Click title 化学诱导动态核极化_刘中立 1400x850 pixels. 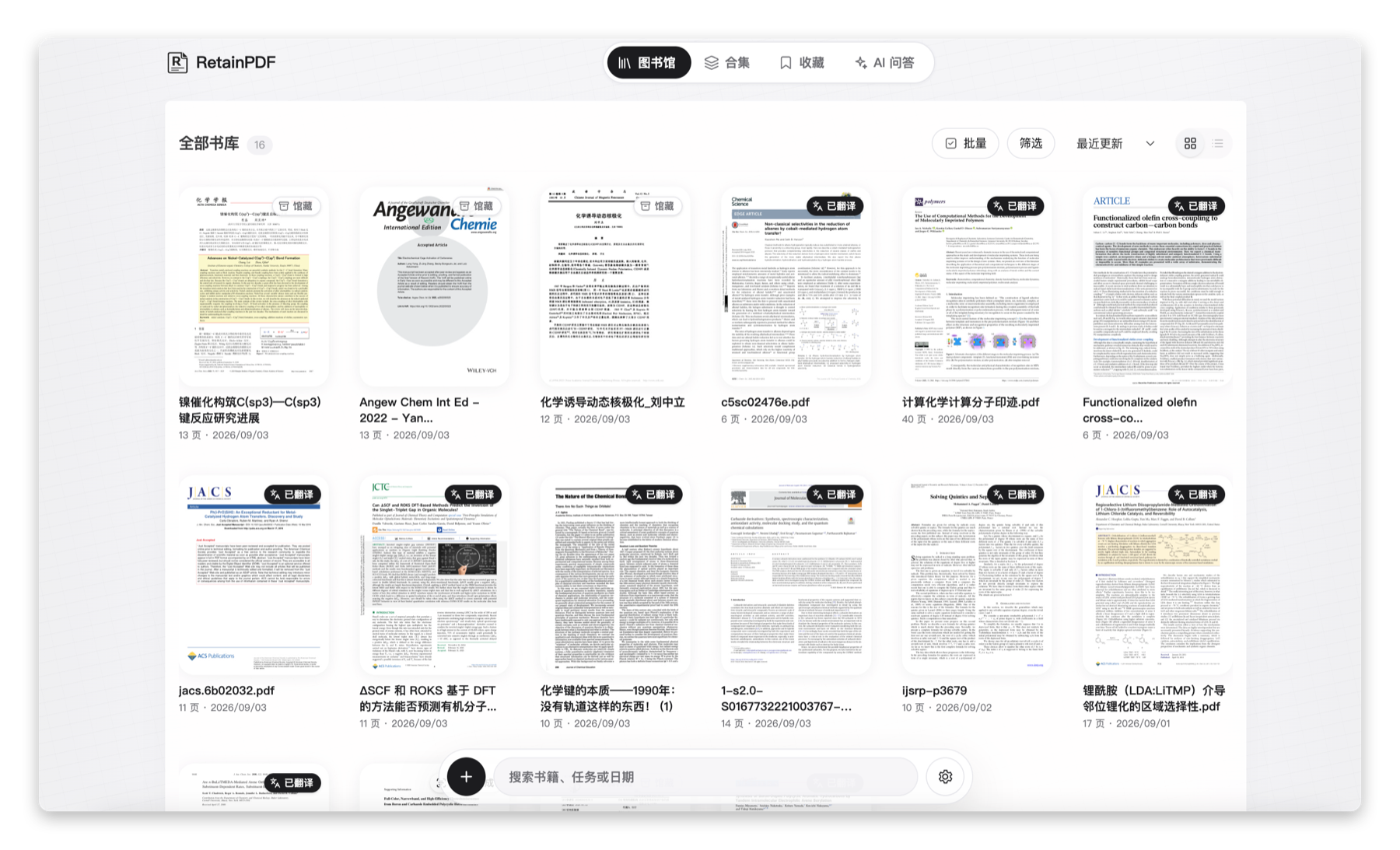tap(613, 402)
